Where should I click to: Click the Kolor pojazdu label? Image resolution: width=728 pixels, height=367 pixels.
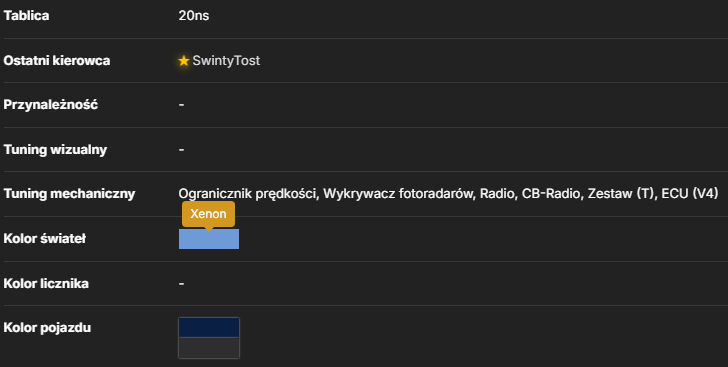tap(47, 328)
